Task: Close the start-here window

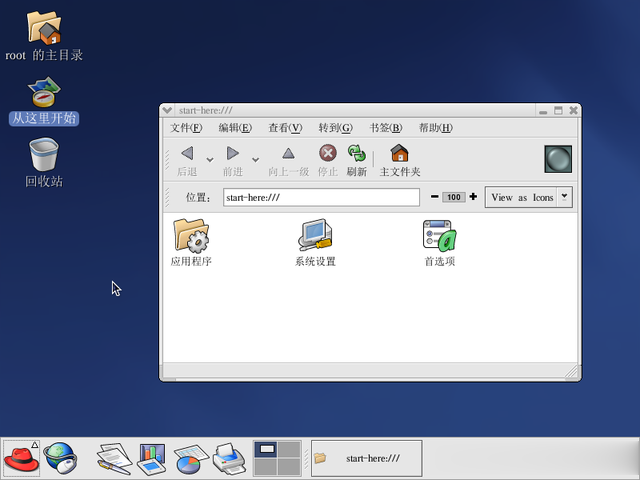Action: click(x=573, y=110)
